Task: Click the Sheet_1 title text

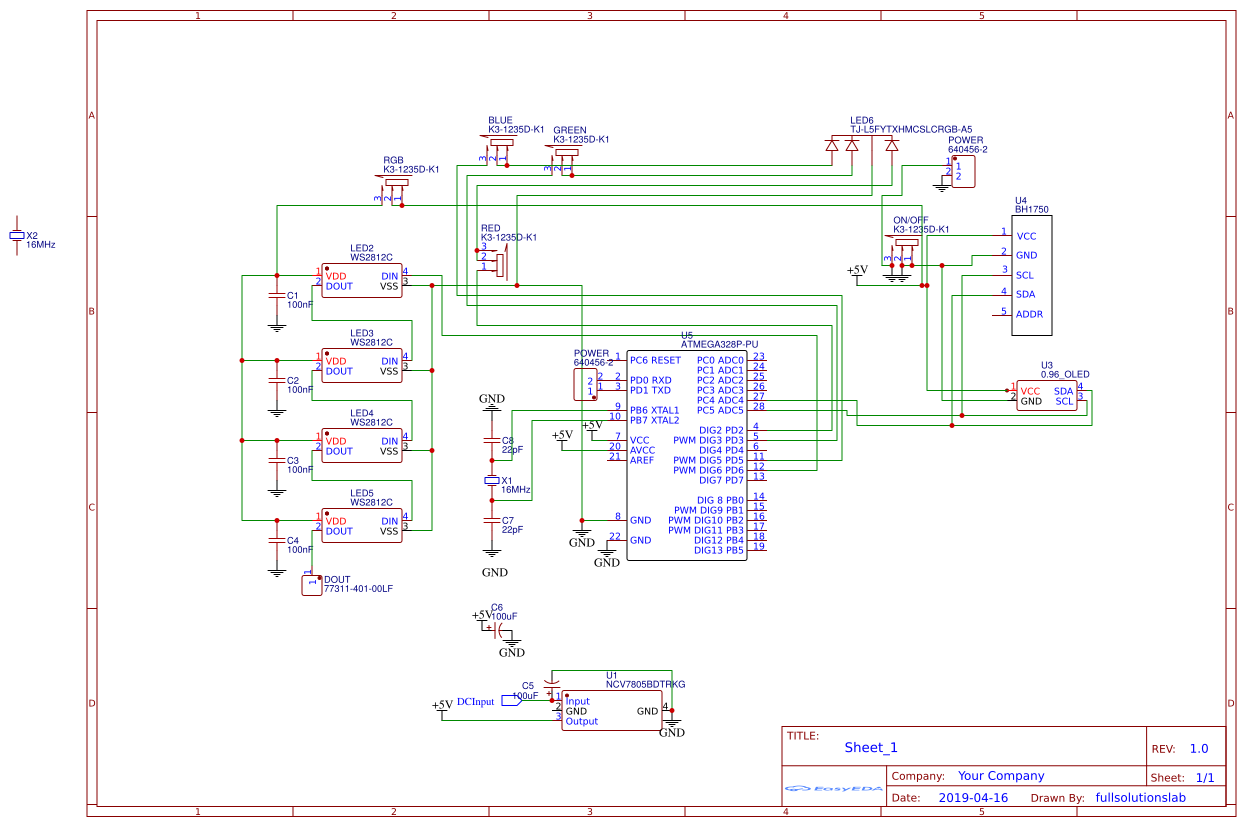Action: 871,747
